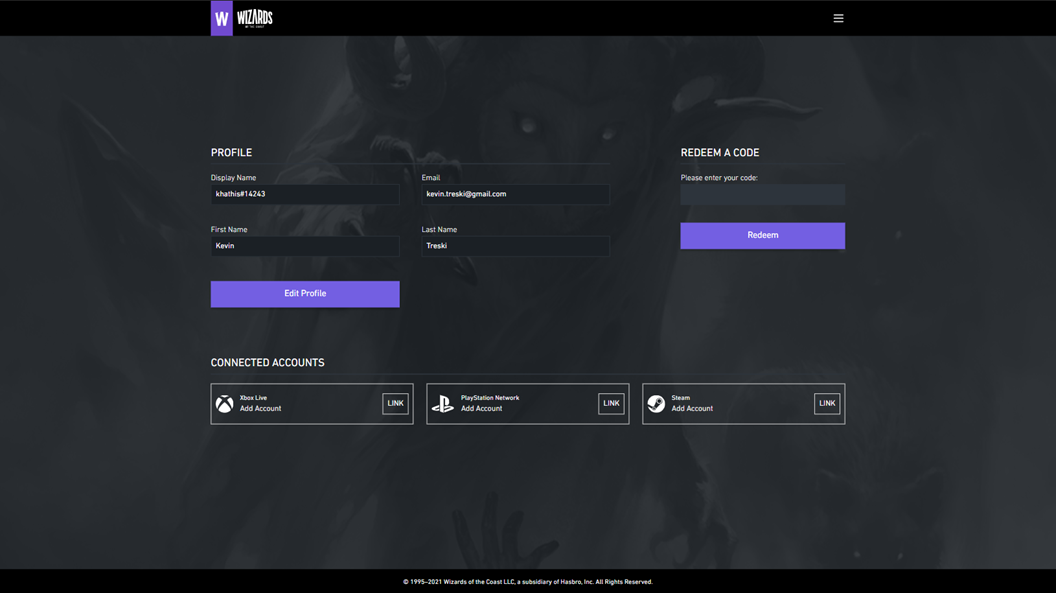
Task: Click the purple W logo icon
Action: click(x=222, y=18)
